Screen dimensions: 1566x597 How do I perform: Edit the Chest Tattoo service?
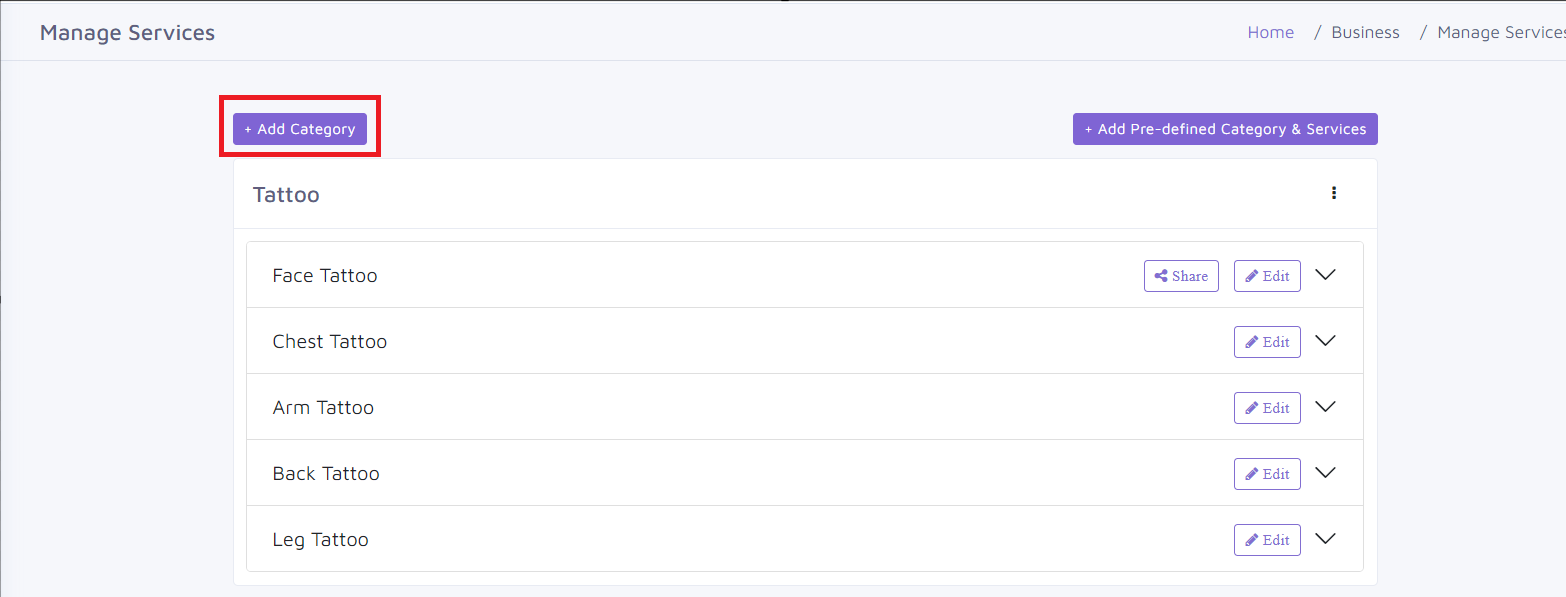pos(1267,342)
